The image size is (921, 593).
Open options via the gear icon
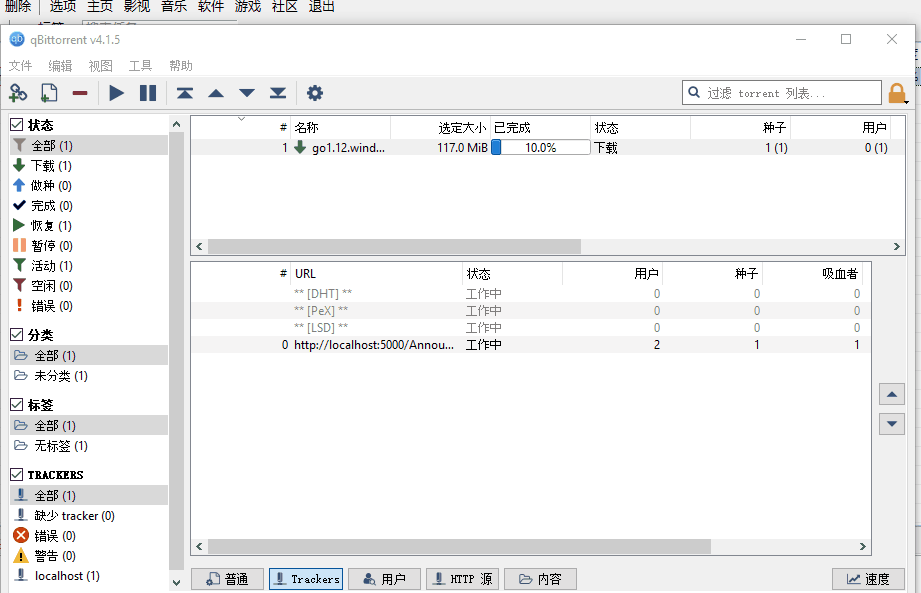[x=315, y=93]
